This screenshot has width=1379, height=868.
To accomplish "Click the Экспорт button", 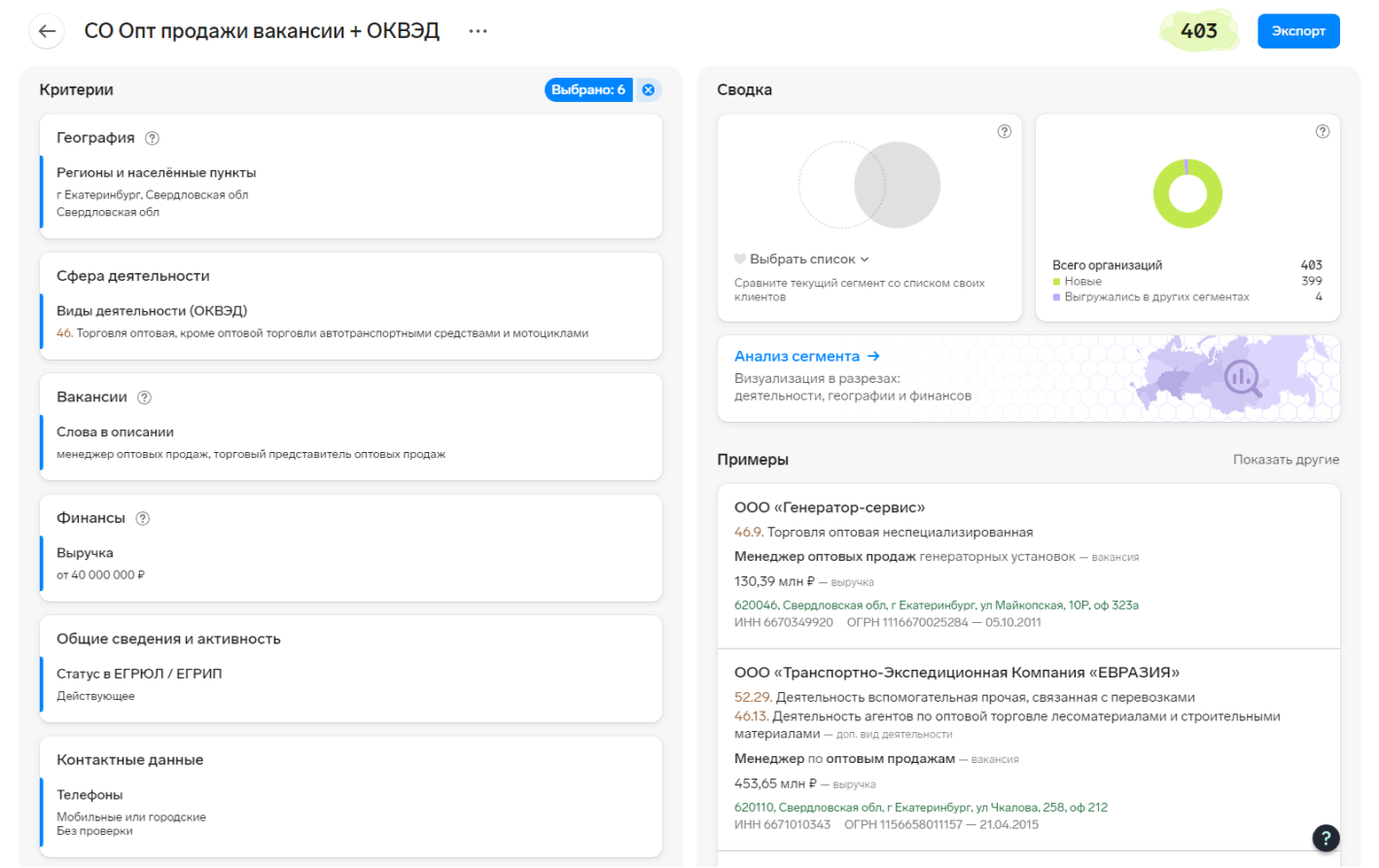I will click(x=1298, y=31).
